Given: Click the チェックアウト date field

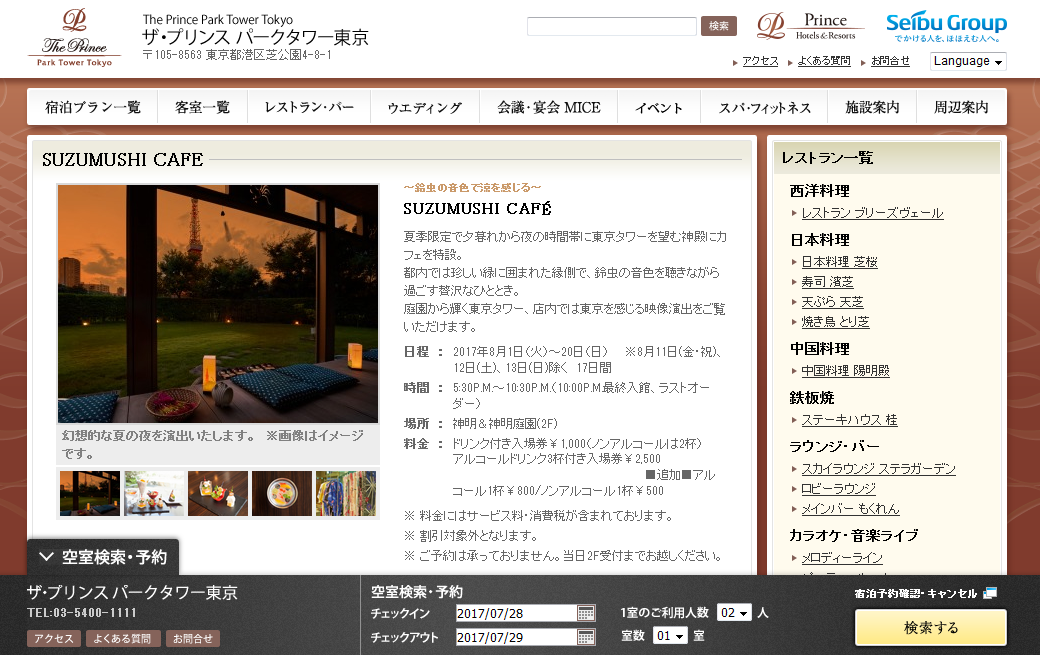Looking at the screenshot, I should 516,637.
